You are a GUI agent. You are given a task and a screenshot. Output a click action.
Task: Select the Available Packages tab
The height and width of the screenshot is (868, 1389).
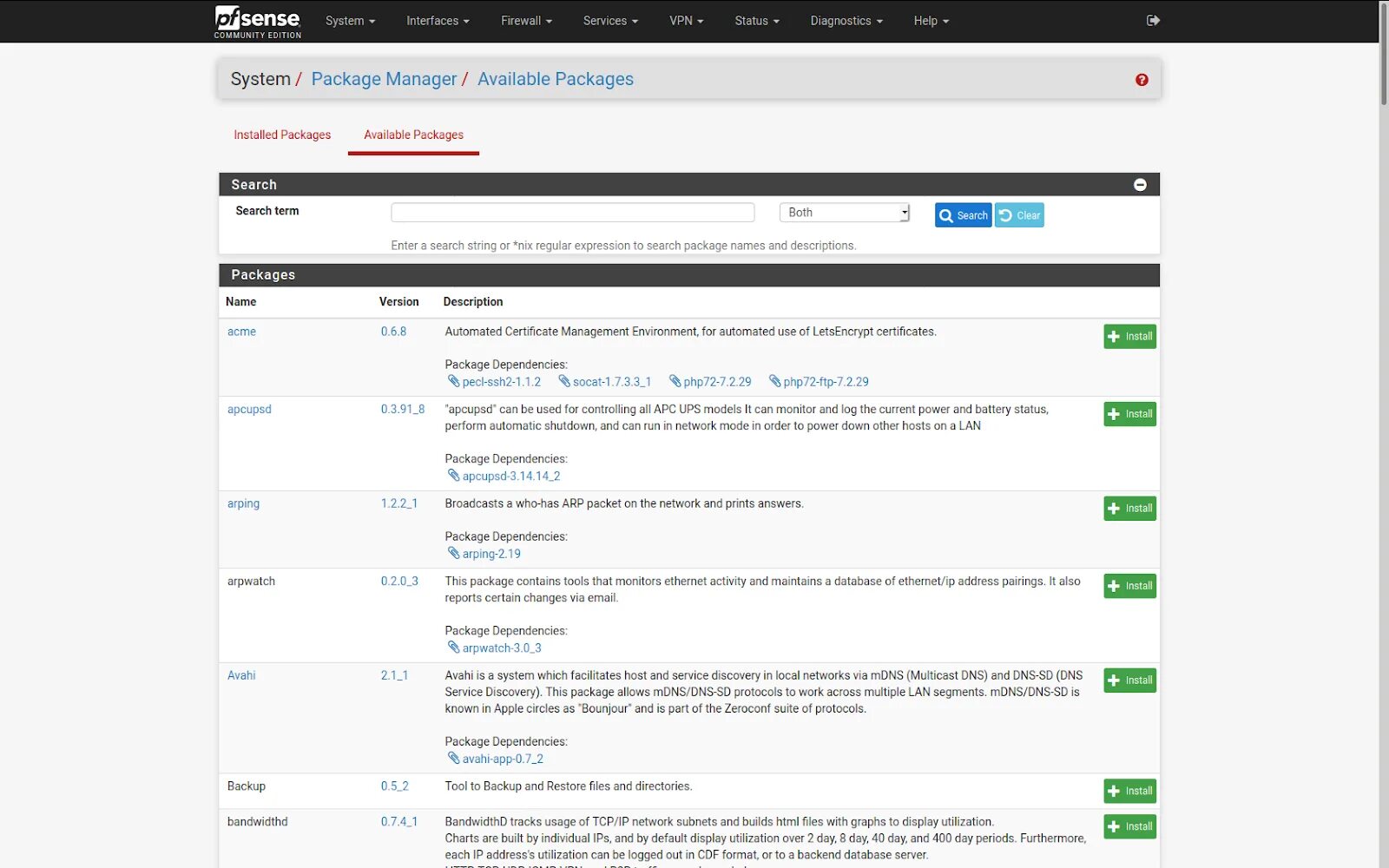[x=413, y=135]
